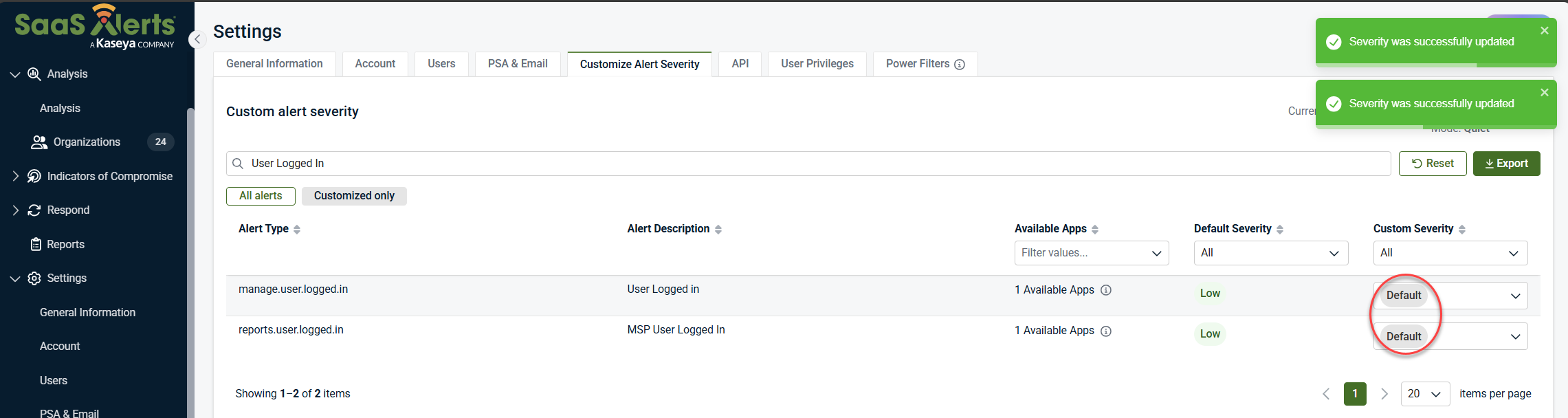Click info icon beside manage.user.logged.in Available Apps

point(1106,290)
